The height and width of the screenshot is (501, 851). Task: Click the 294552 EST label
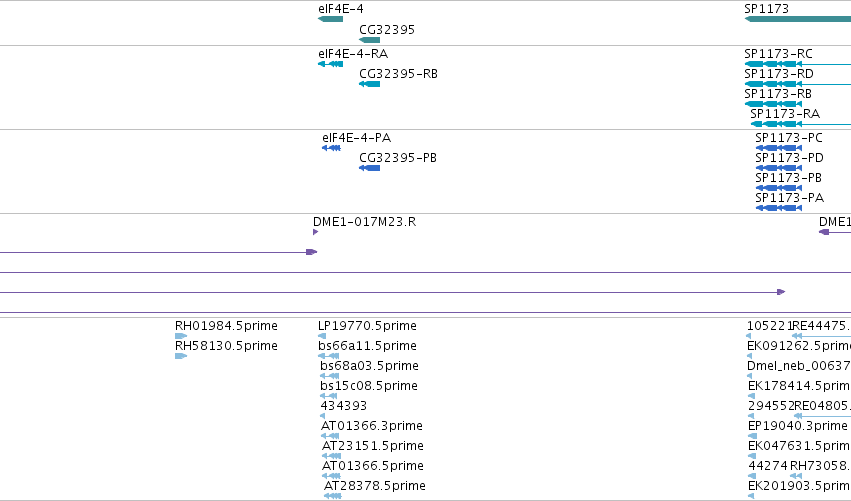click(771, 406)
